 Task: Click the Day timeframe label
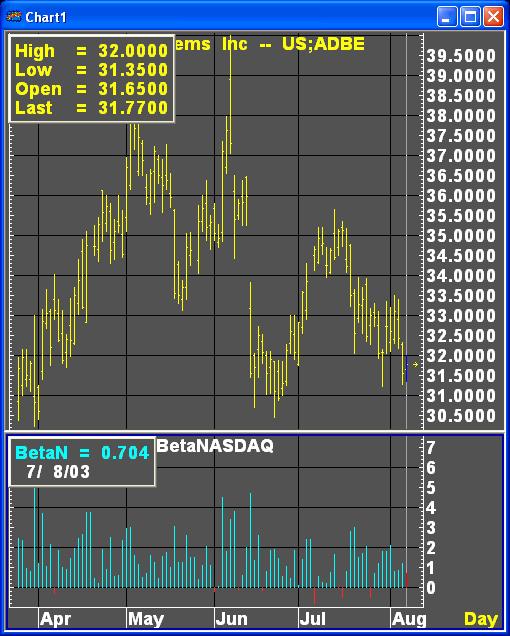click(481, 619)
